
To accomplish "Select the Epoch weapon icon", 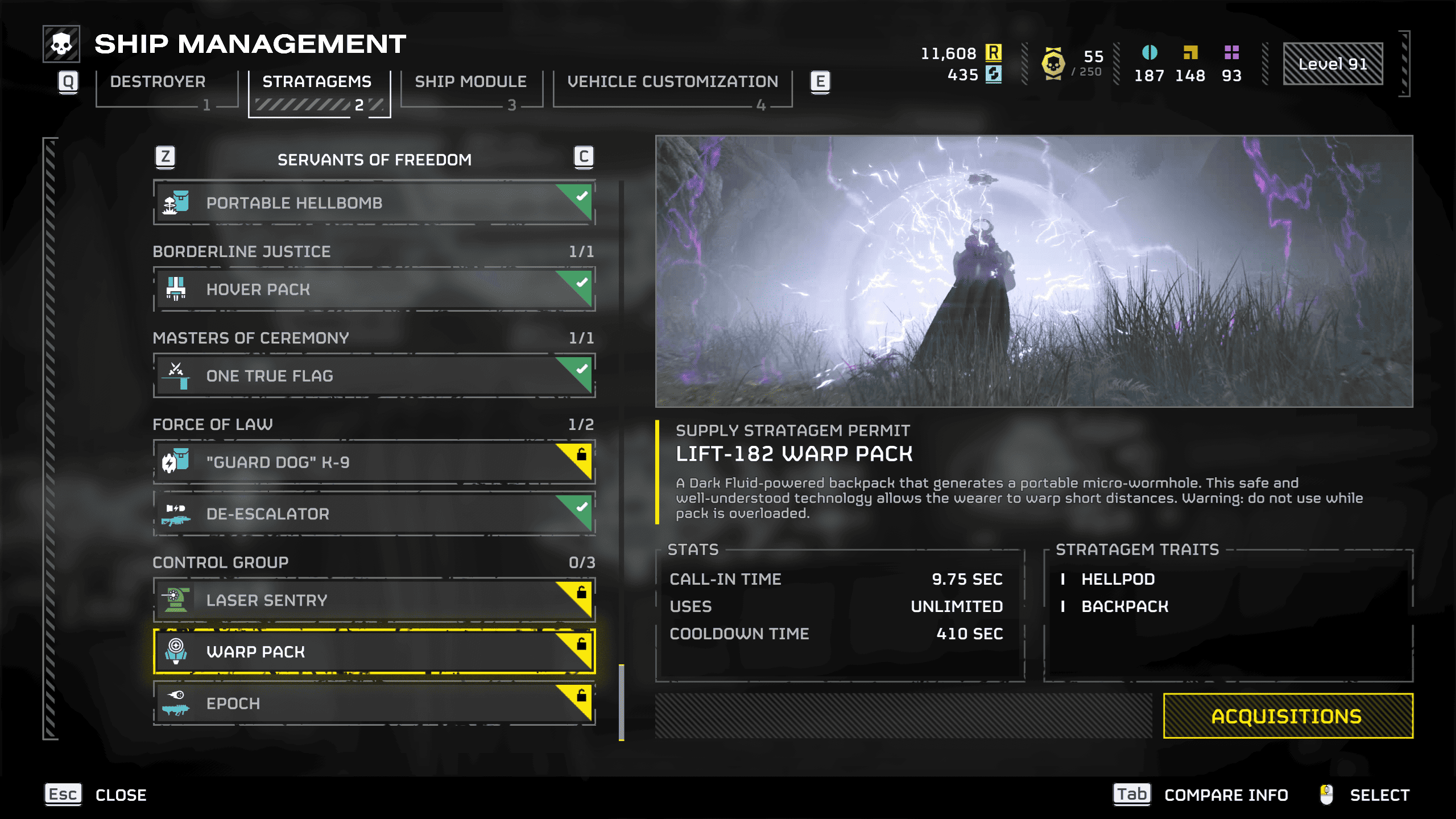I will click(176, 704).
